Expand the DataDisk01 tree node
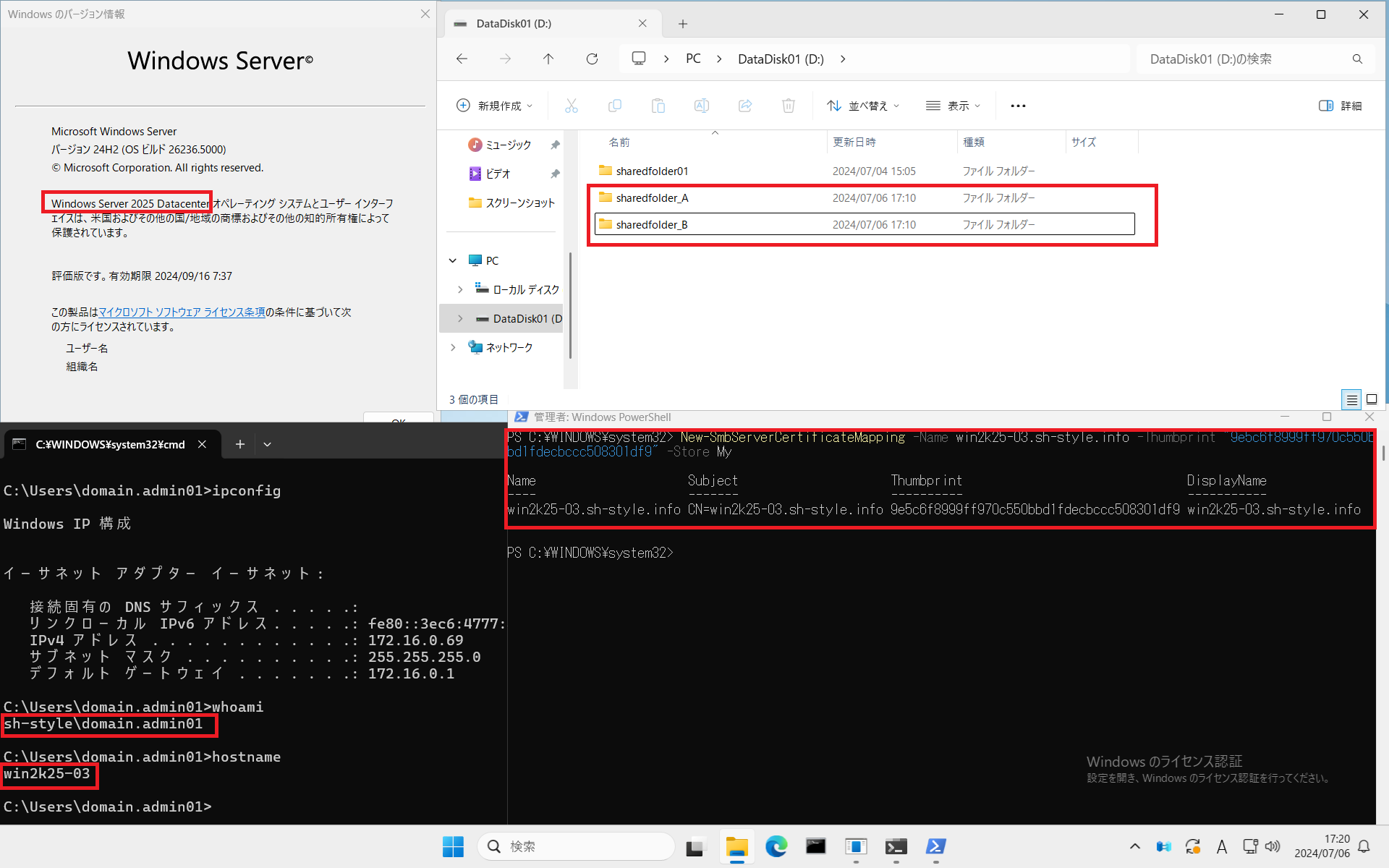 [x=460, y=318]
